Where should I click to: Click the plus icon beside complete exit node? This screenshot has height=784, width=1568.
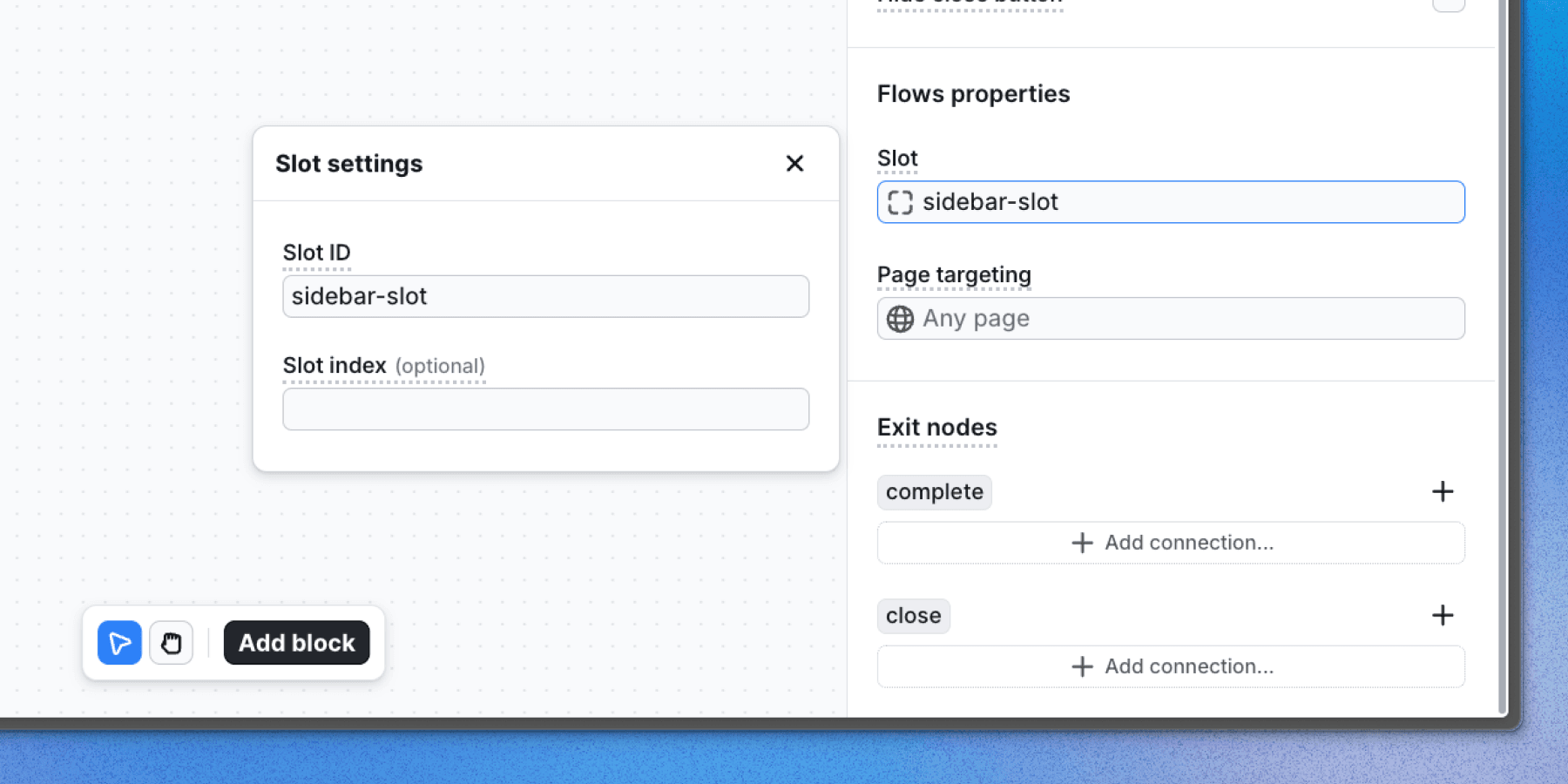(x=1442, y=491)
